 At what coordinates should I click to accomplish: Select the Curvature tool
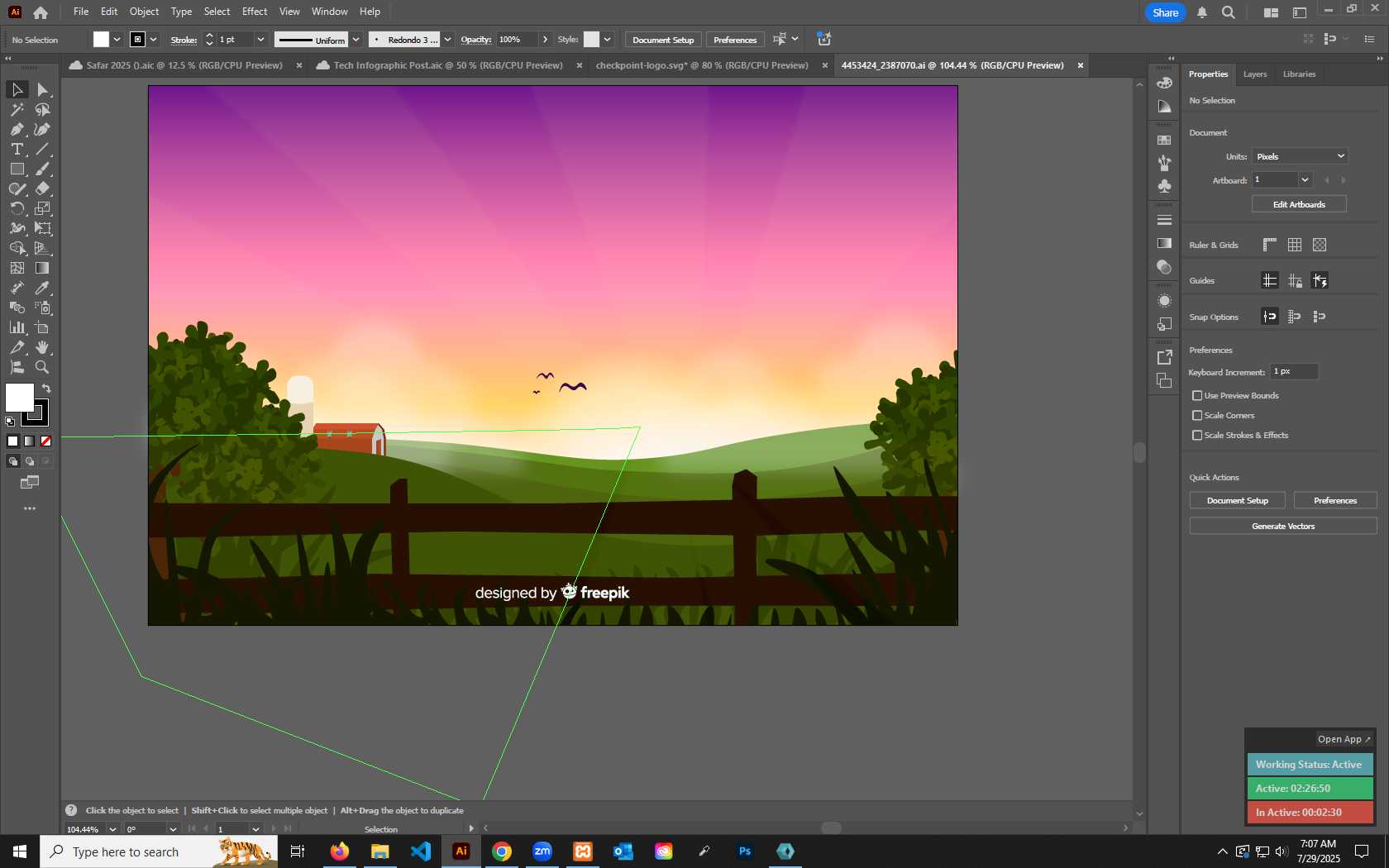(x=42, y=129)
